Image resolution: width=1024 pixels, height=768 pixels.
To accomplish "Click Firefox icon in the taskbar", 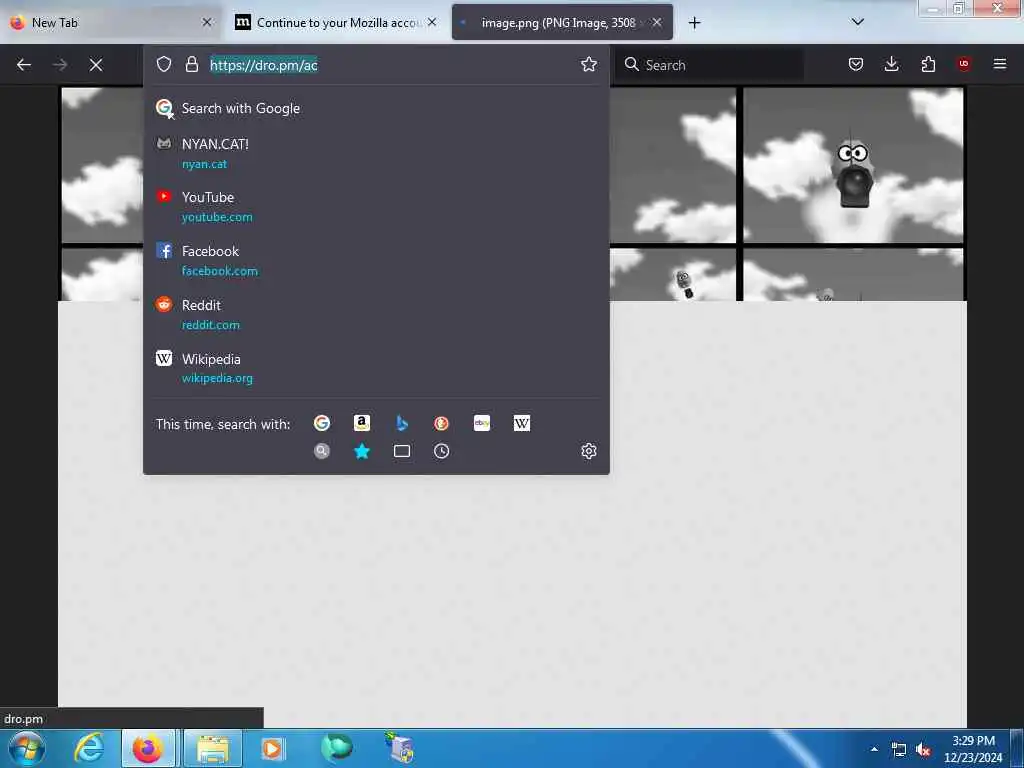I will [148, 748].
